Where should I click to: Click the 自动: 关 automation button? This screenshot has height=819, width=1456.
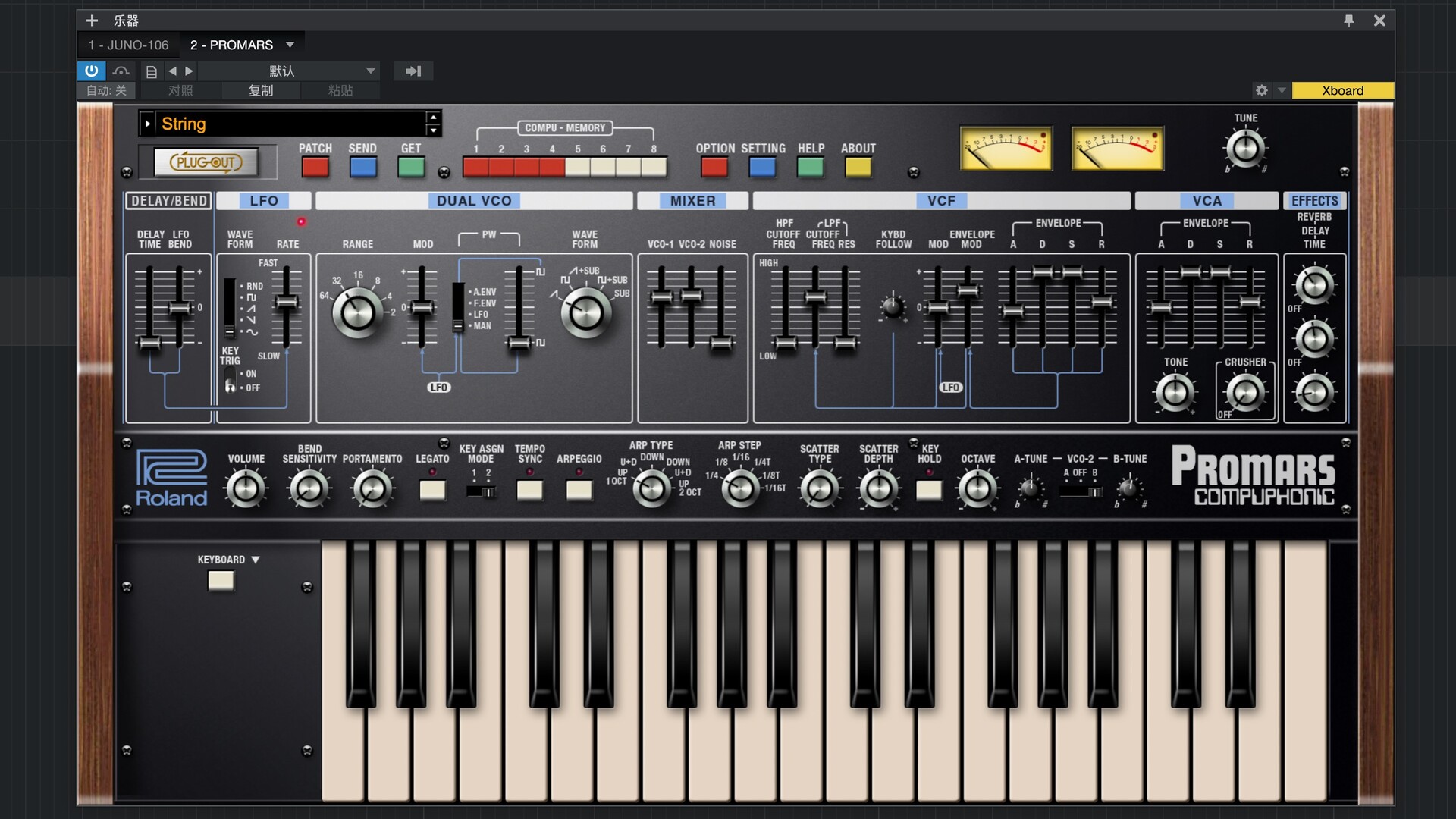[x=106, y=90]
